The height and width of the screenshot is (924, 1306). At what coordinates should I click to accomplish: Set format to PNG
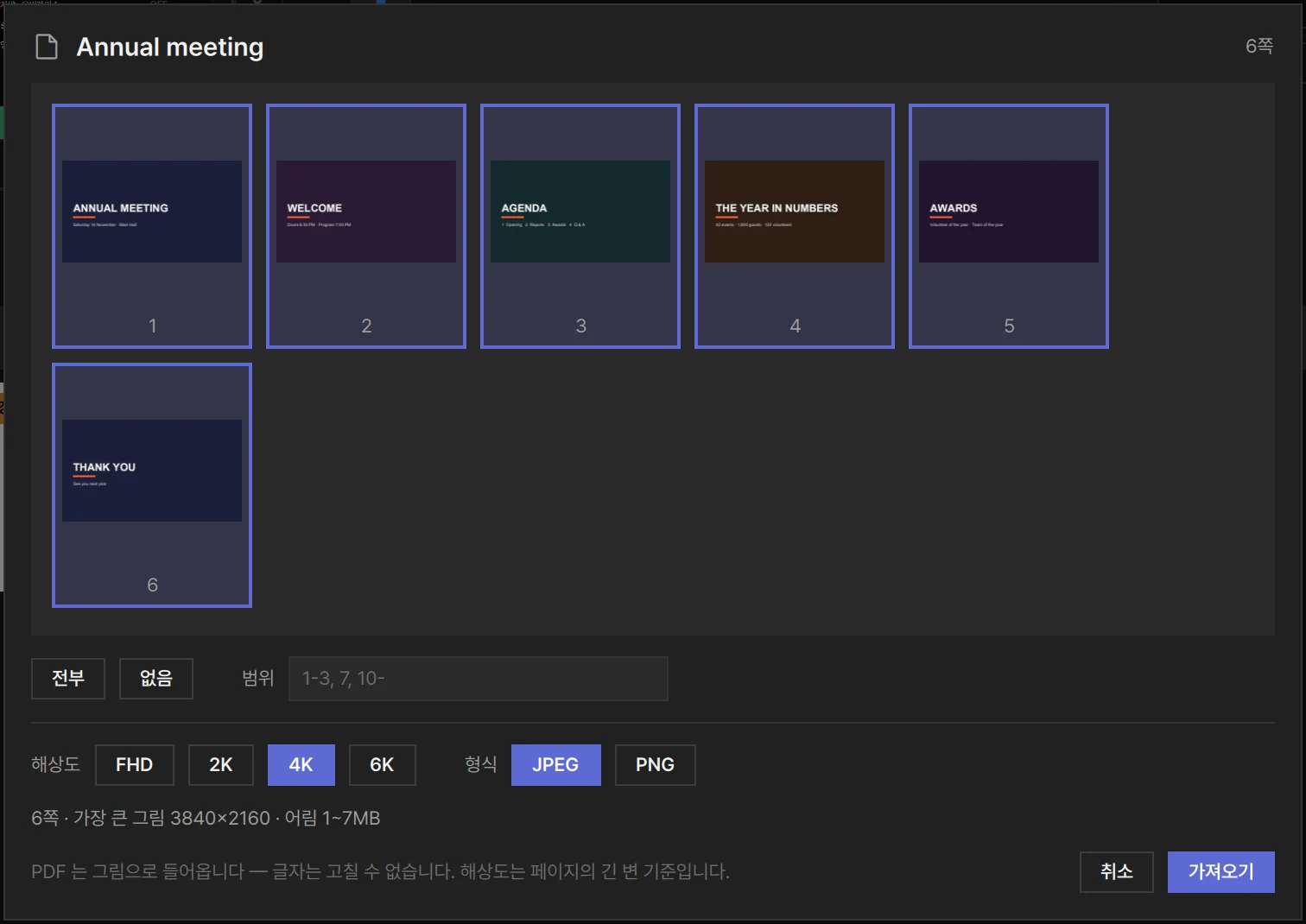click(x=656, y=765)
